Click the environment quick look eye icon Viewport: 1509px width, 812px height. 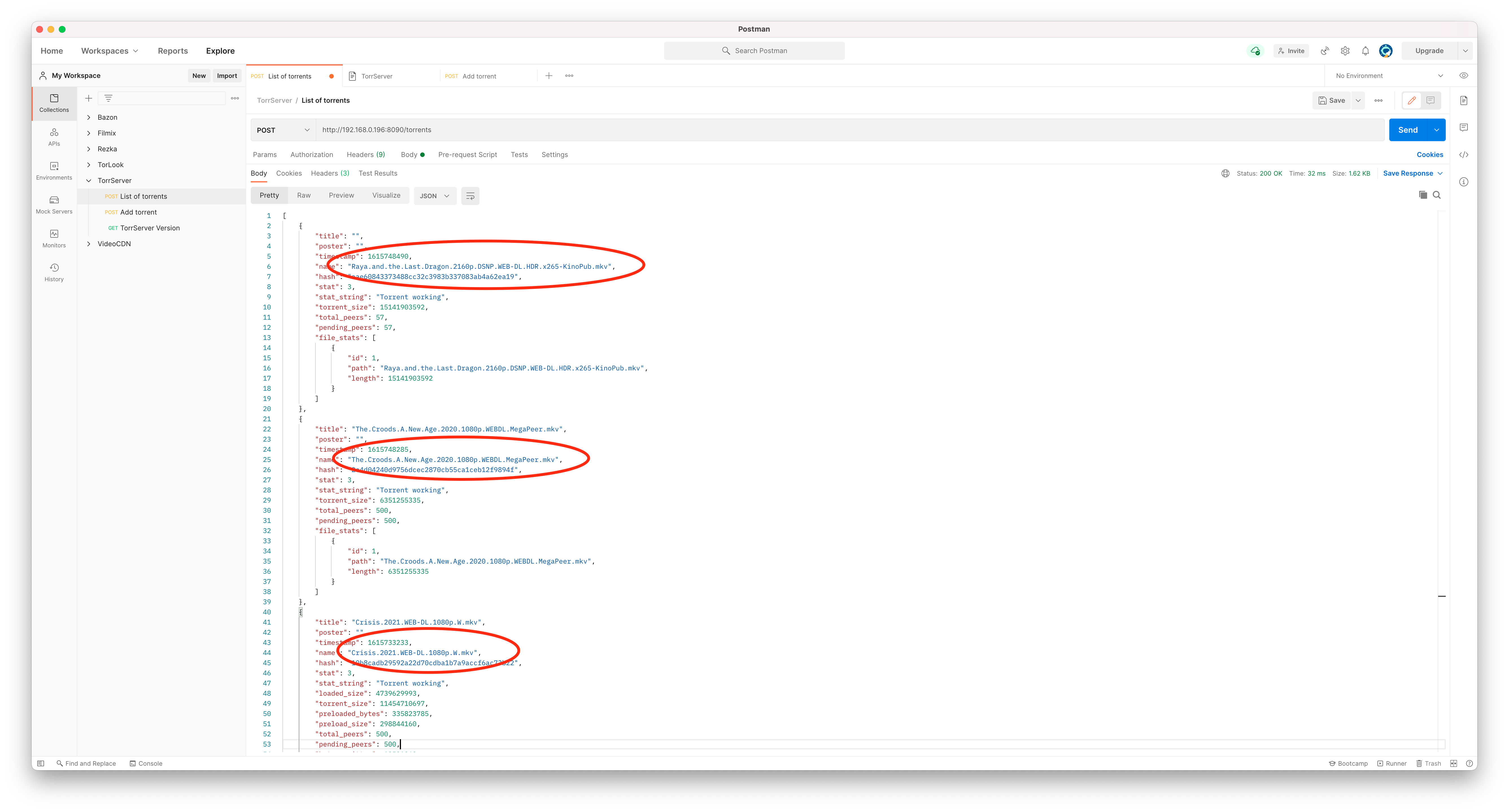[1463, 76]
